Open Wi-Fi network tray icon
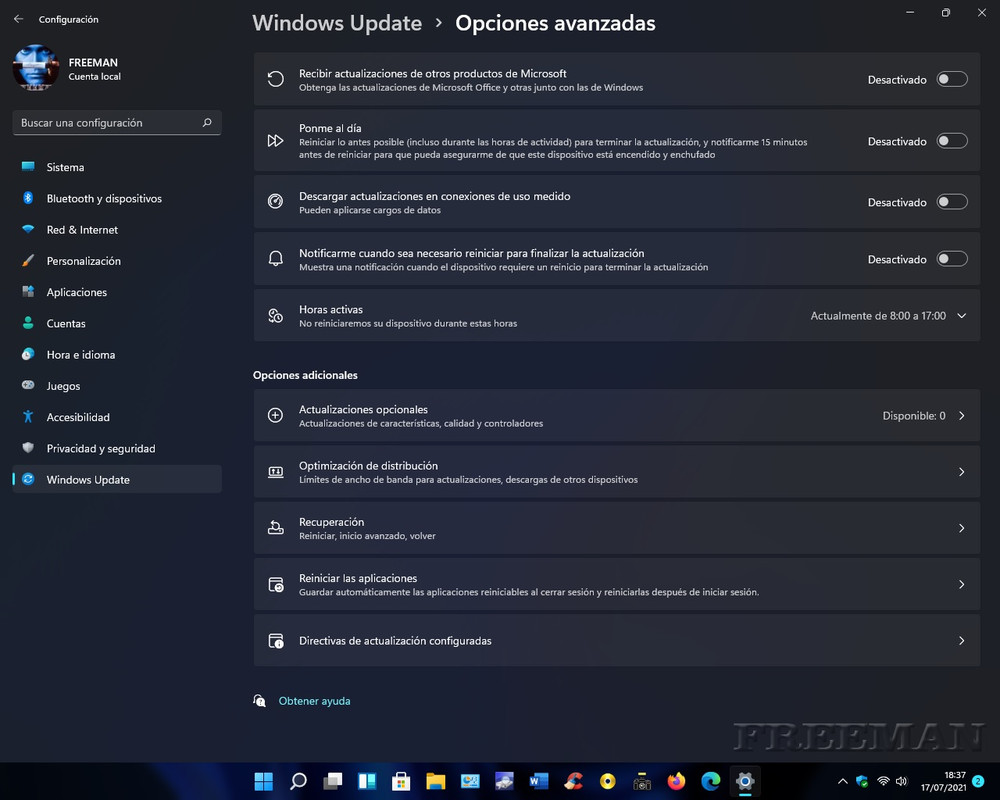Screen dimensions: 1000x800 click(x=883, y=781)
